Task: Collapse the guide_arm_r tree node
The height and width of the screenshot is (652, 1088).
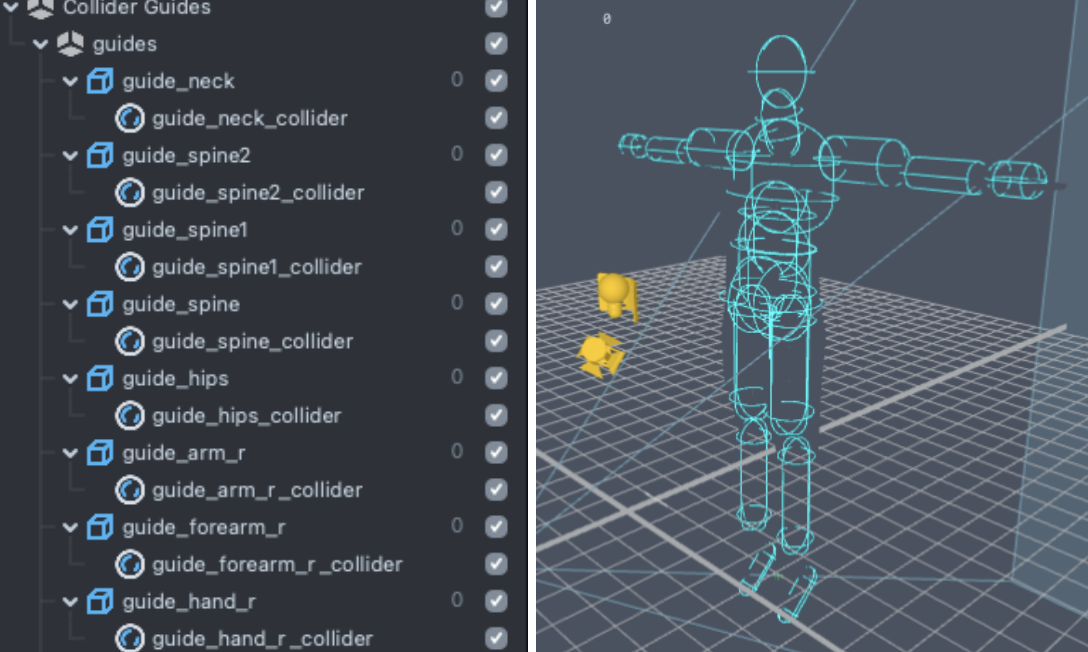Action: point(70,453)
